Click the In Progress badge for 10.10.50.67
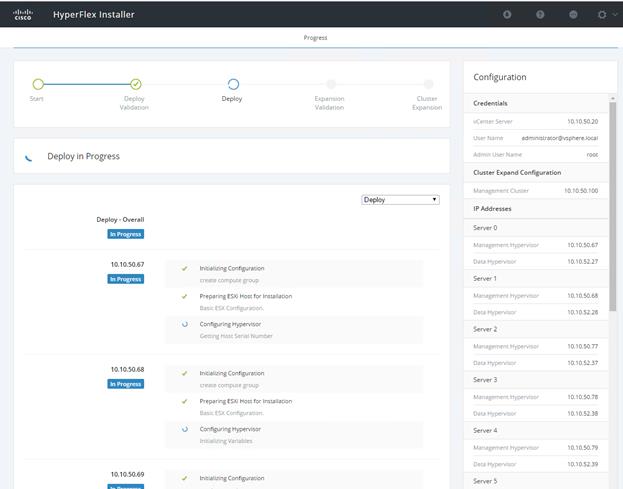Viewport: 623px width, 489px height. [126, 279]
